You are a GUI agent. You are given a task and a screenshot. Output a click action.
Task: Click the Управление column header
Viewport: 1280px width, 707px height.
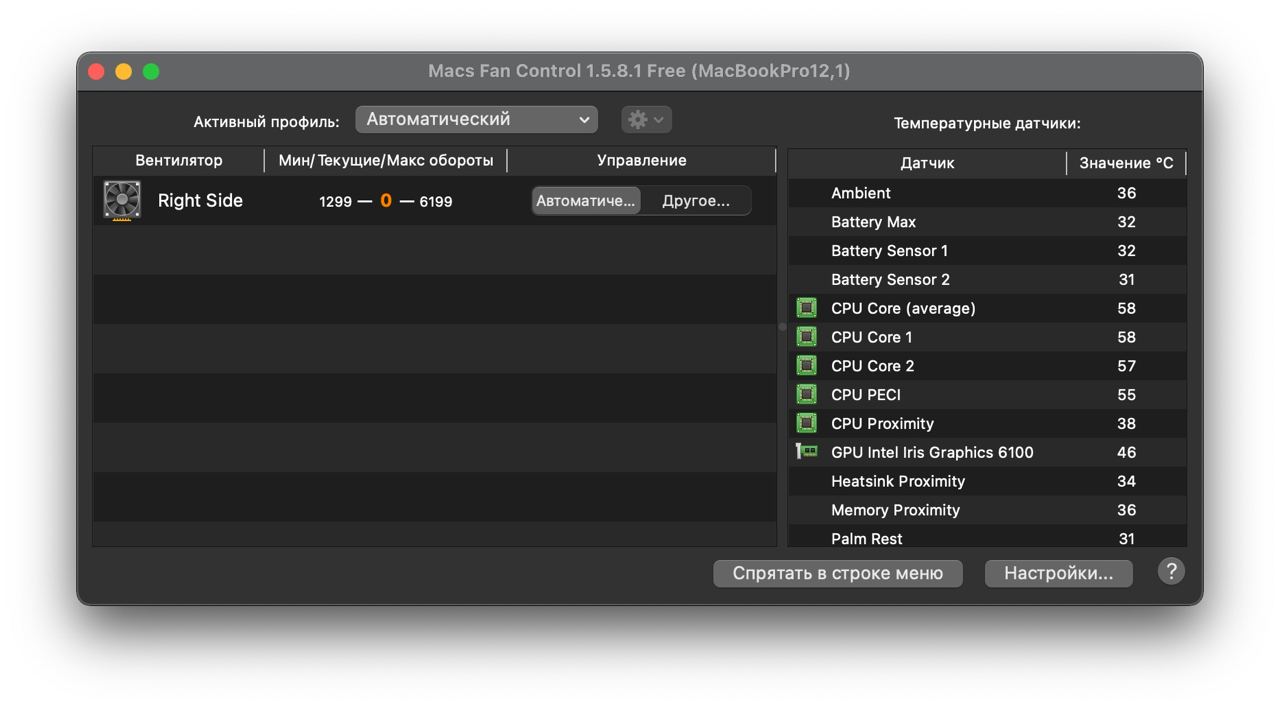(642, 160)
